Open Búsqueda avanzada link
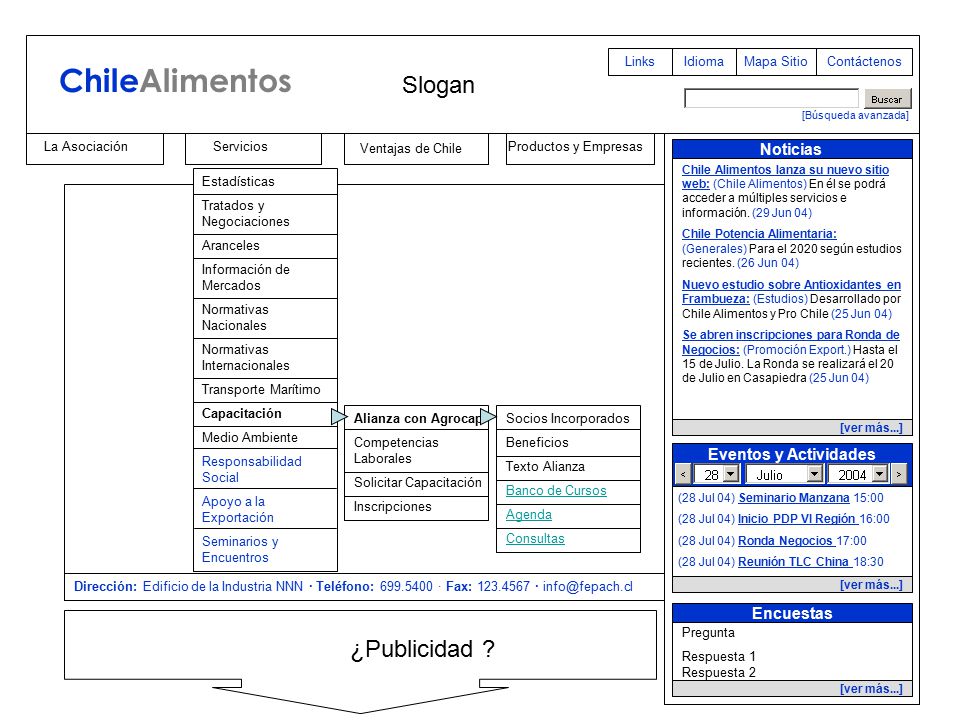Screen dimensions: 960x720 (855, 115)
